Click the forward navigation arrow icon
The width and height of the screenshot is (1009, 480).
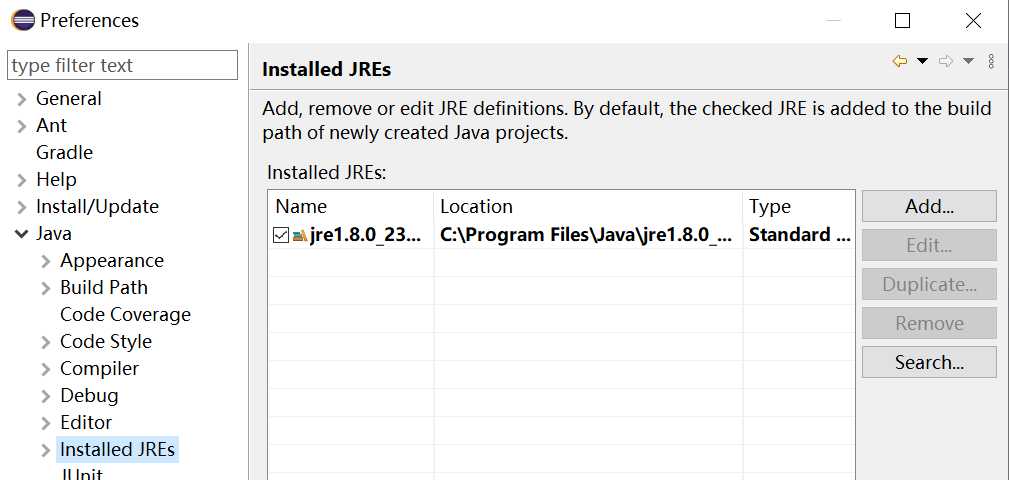pyautogui.click(x=945, y=62)
